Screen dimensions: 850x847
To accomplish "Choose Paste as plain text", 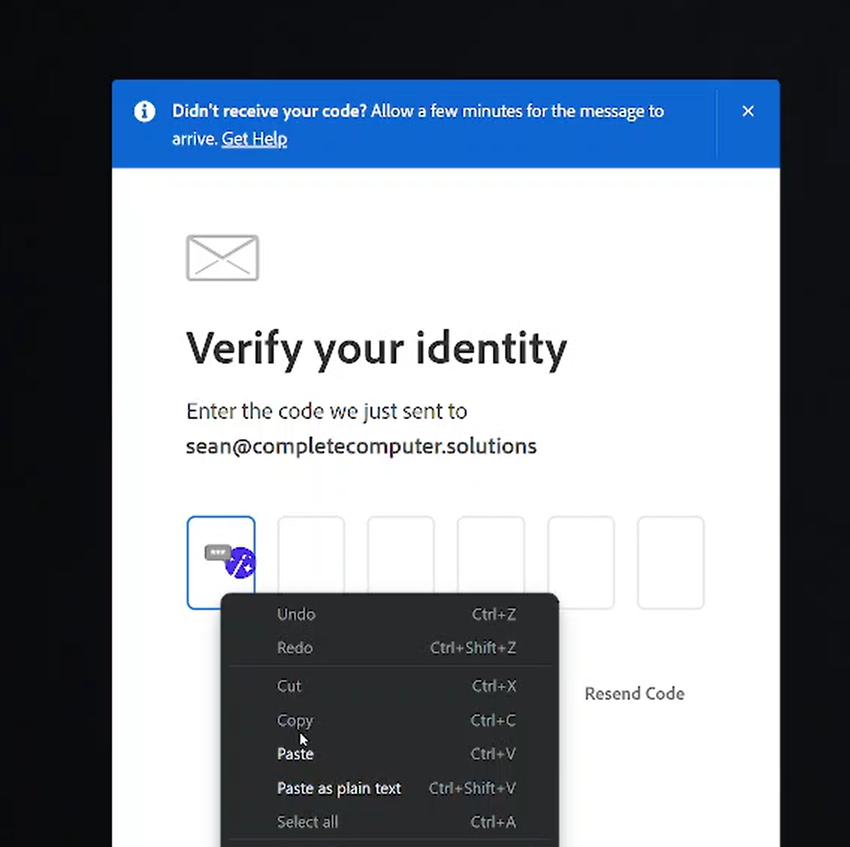I will [339, 788].
